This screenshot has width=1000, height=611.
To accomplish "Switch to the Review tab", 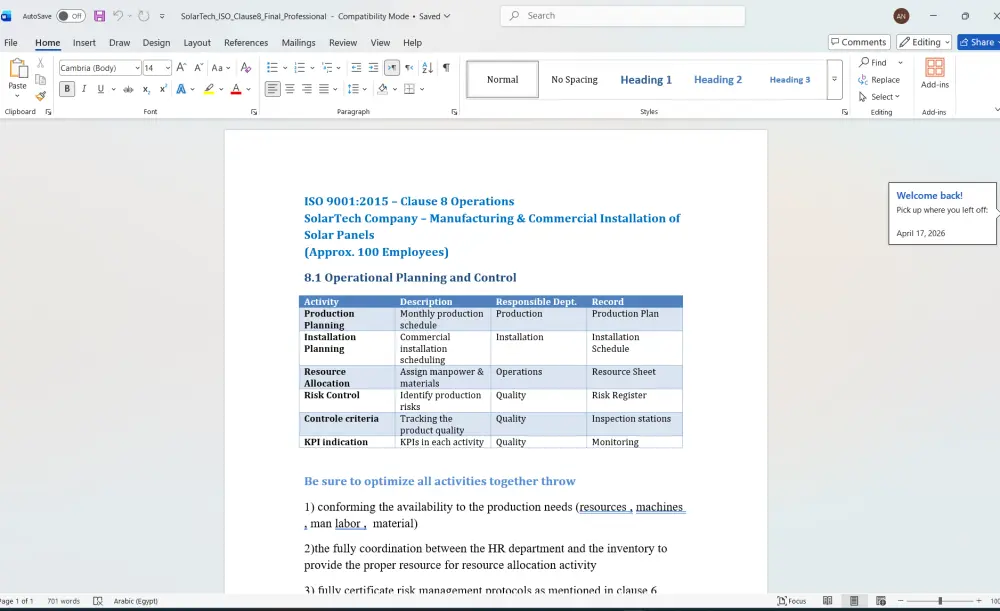I will point(343,43).
